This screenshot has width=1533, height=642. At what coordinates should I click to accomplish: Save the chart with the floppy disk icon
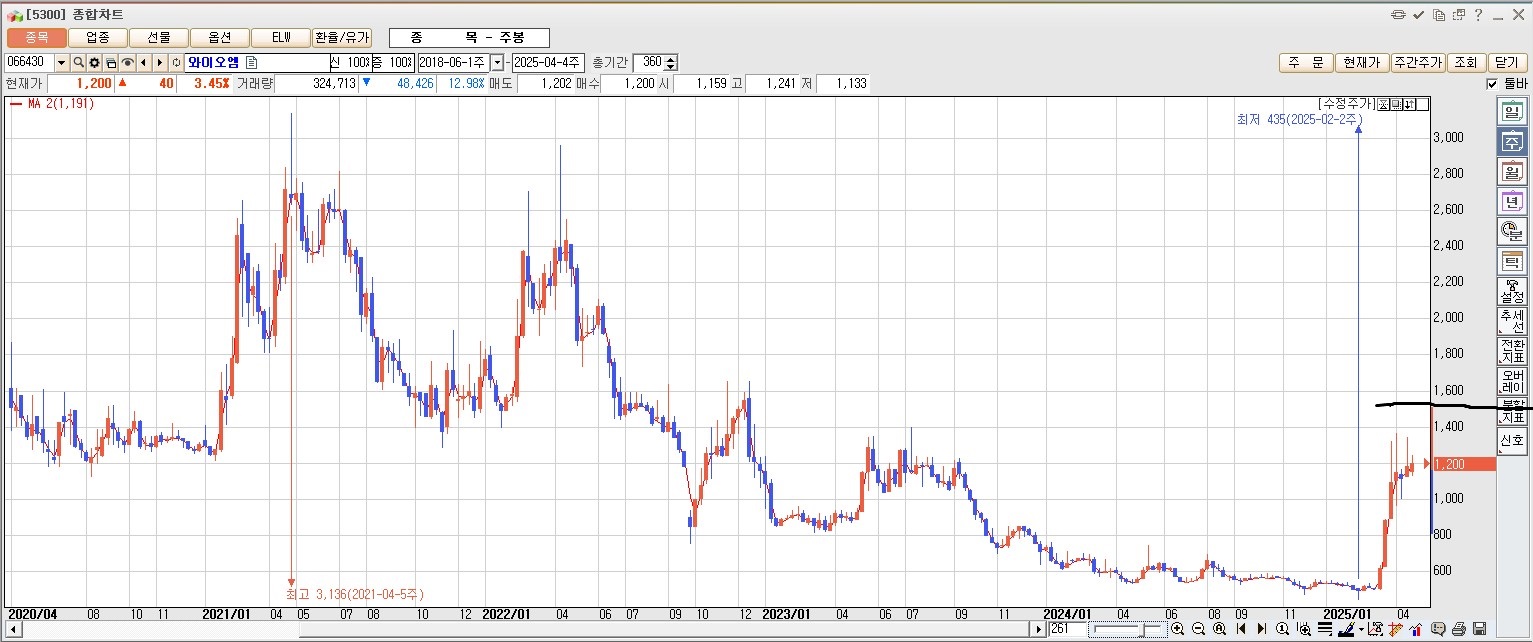[1479, 629]
